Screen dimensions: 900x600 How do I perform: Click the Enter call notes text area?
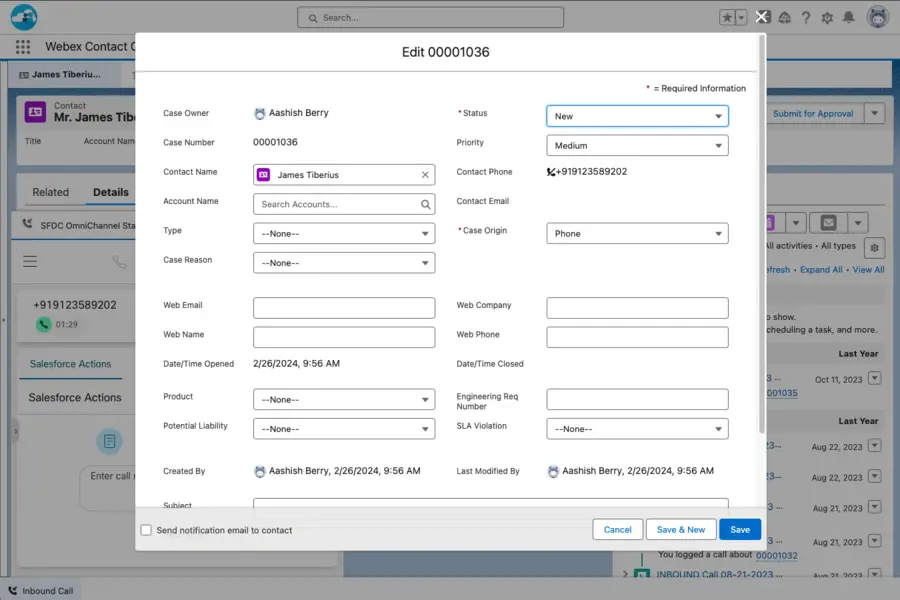[109, 487]
